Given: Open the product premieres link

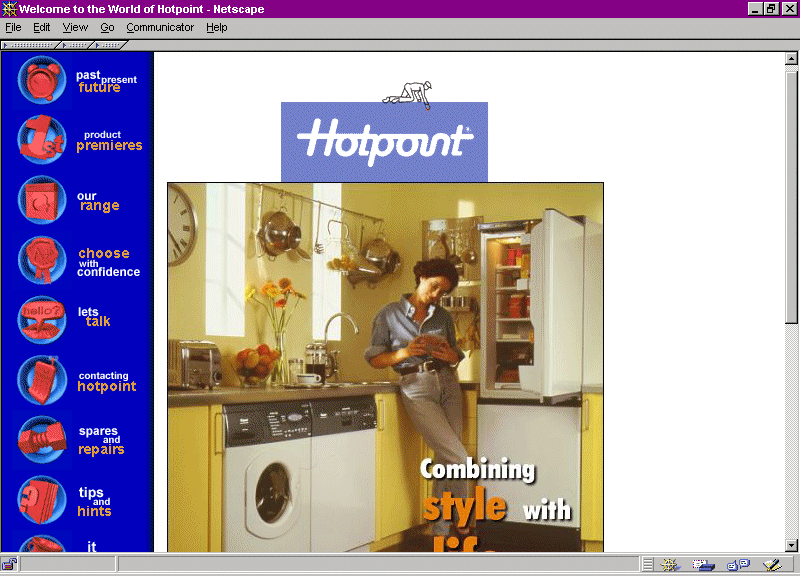Looking at the screenshot, I should (109, 141).
